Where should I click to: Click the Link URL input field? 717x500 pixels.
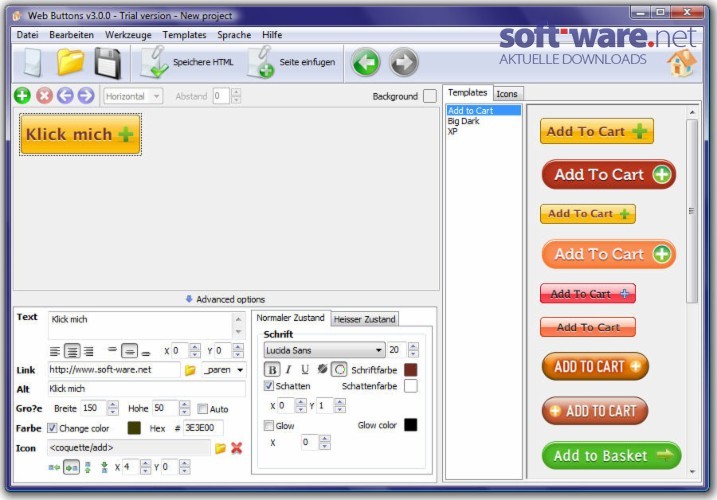[114, 370]
